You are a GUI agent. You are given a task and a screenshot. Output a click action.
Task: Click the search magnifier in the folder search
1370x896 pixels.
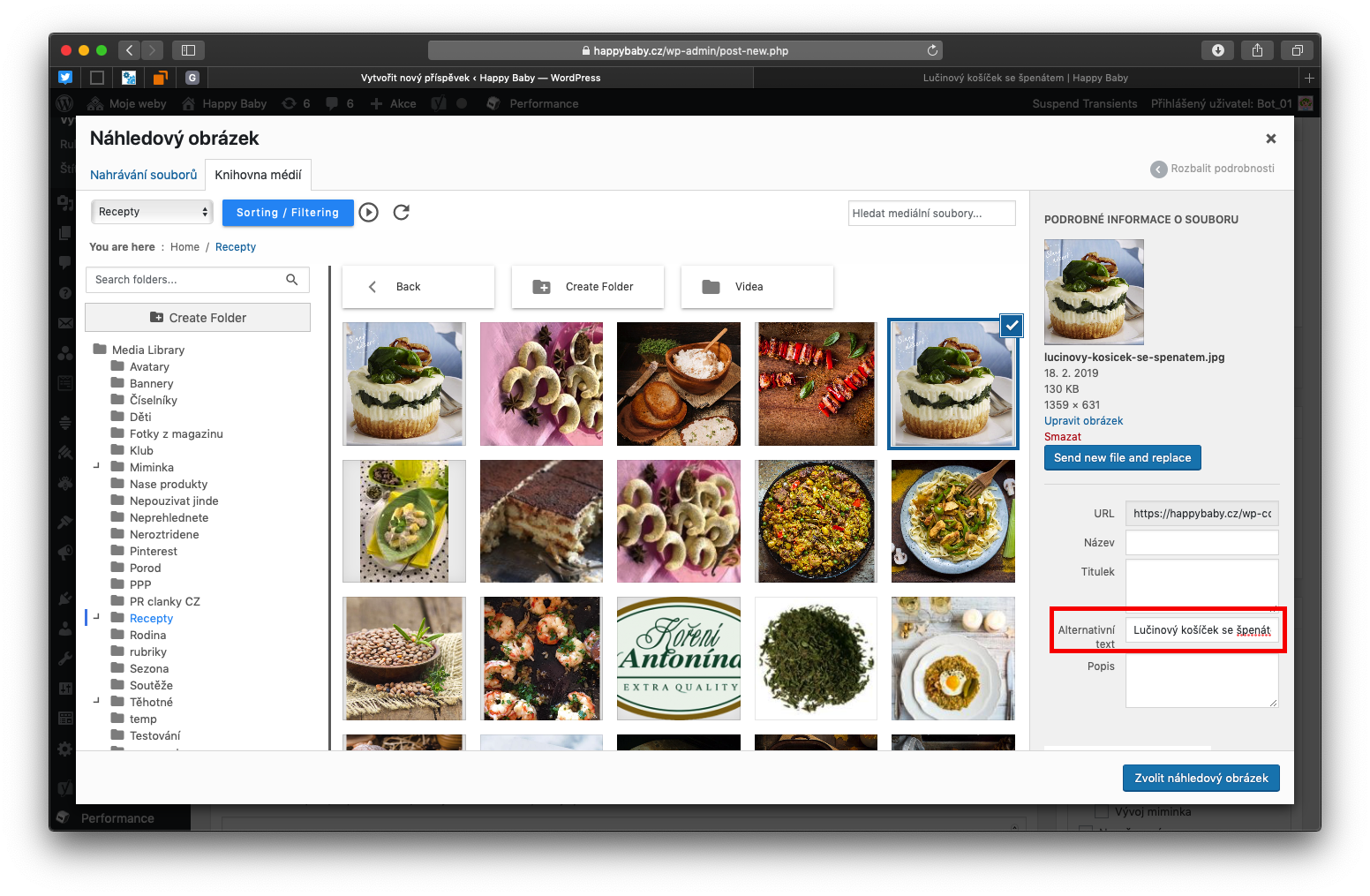click(292, 280)
